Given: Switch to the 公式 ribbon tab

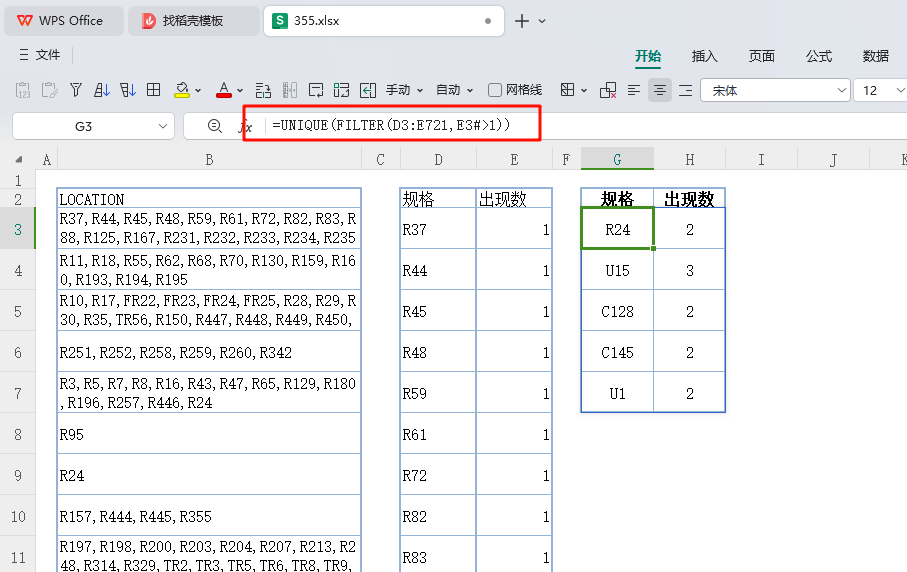Looking at the screenshot, I should (819, 56).
